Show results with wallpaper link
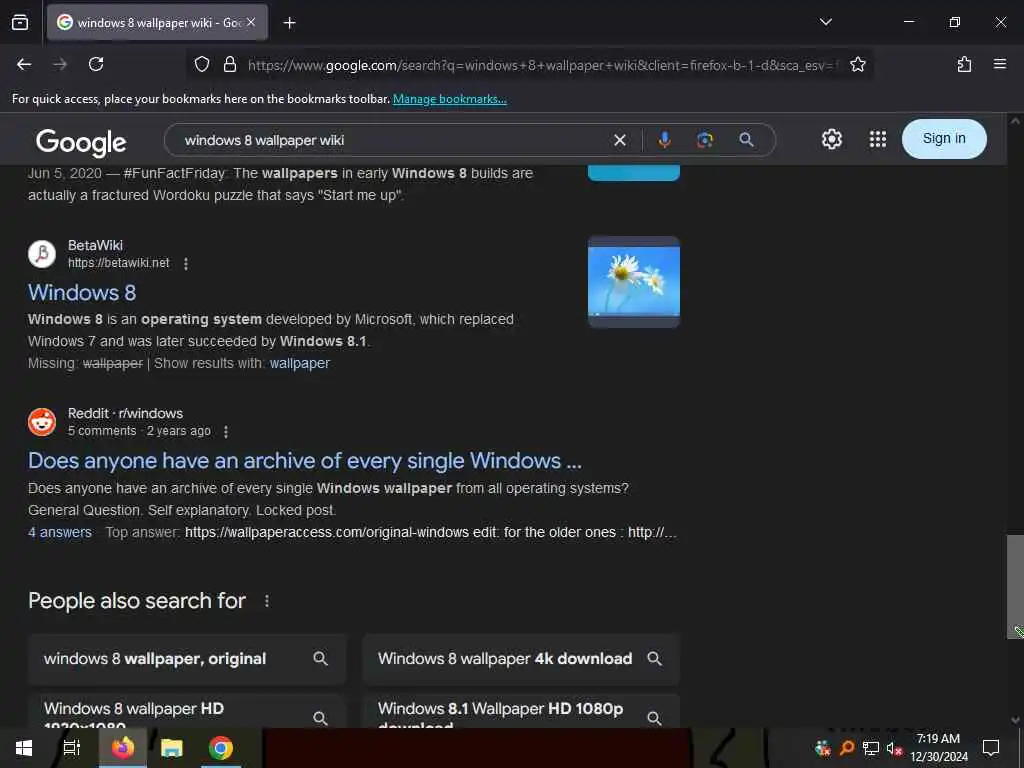Viewport: 1024px width, 768px height. point(299,363)
